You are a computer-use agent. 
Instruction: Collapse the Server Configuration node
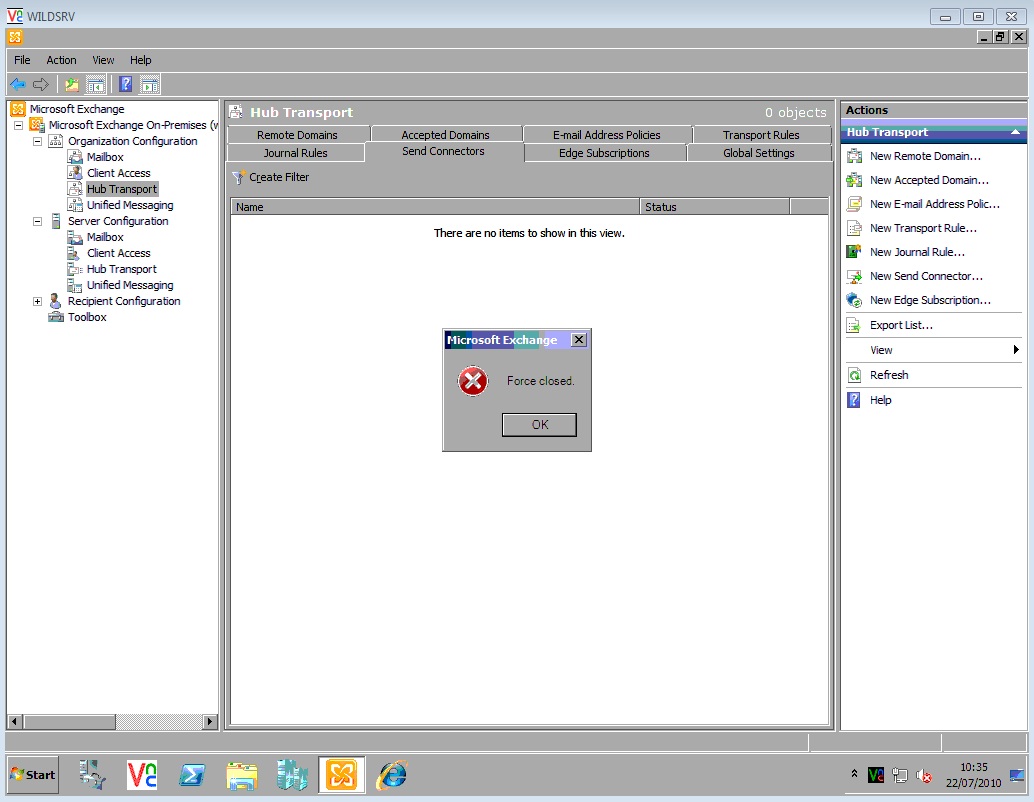[38, 222]
